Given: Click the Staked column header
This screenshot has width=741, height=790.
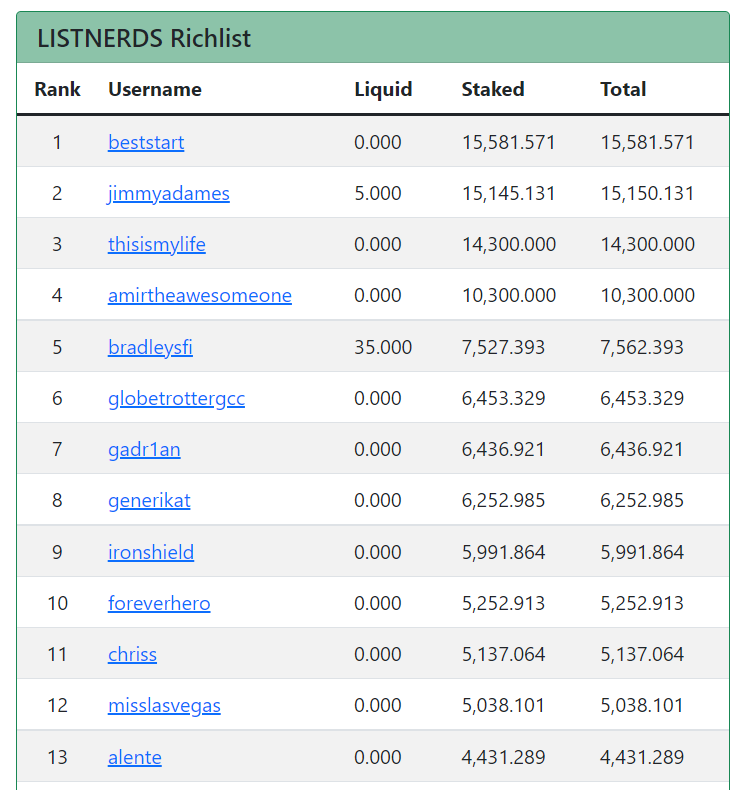Looking at the screenshot, I should coord(493,89).
